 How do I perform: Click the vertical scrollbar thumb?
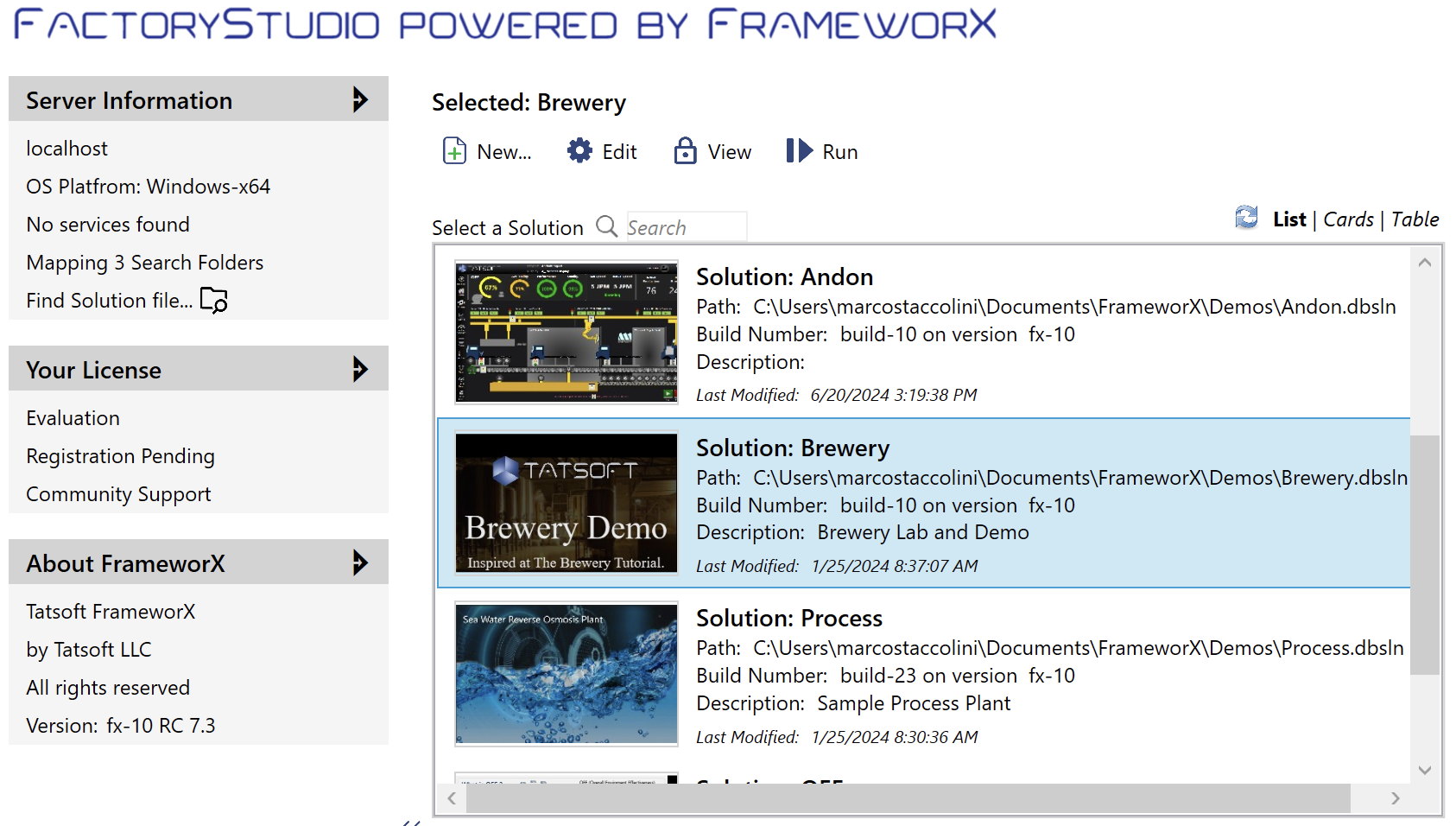coord(1425,554)
